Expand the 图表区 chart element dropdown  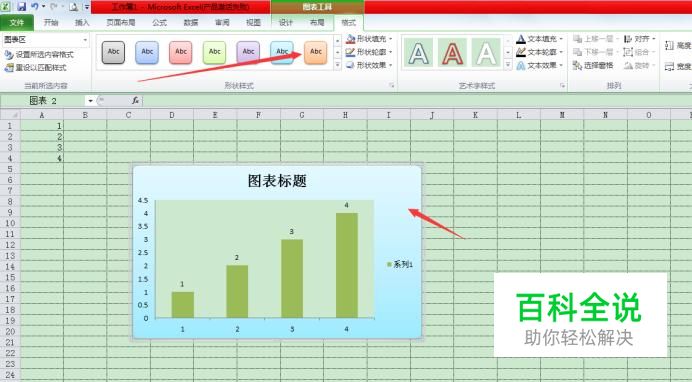click(x=85, y=40)
